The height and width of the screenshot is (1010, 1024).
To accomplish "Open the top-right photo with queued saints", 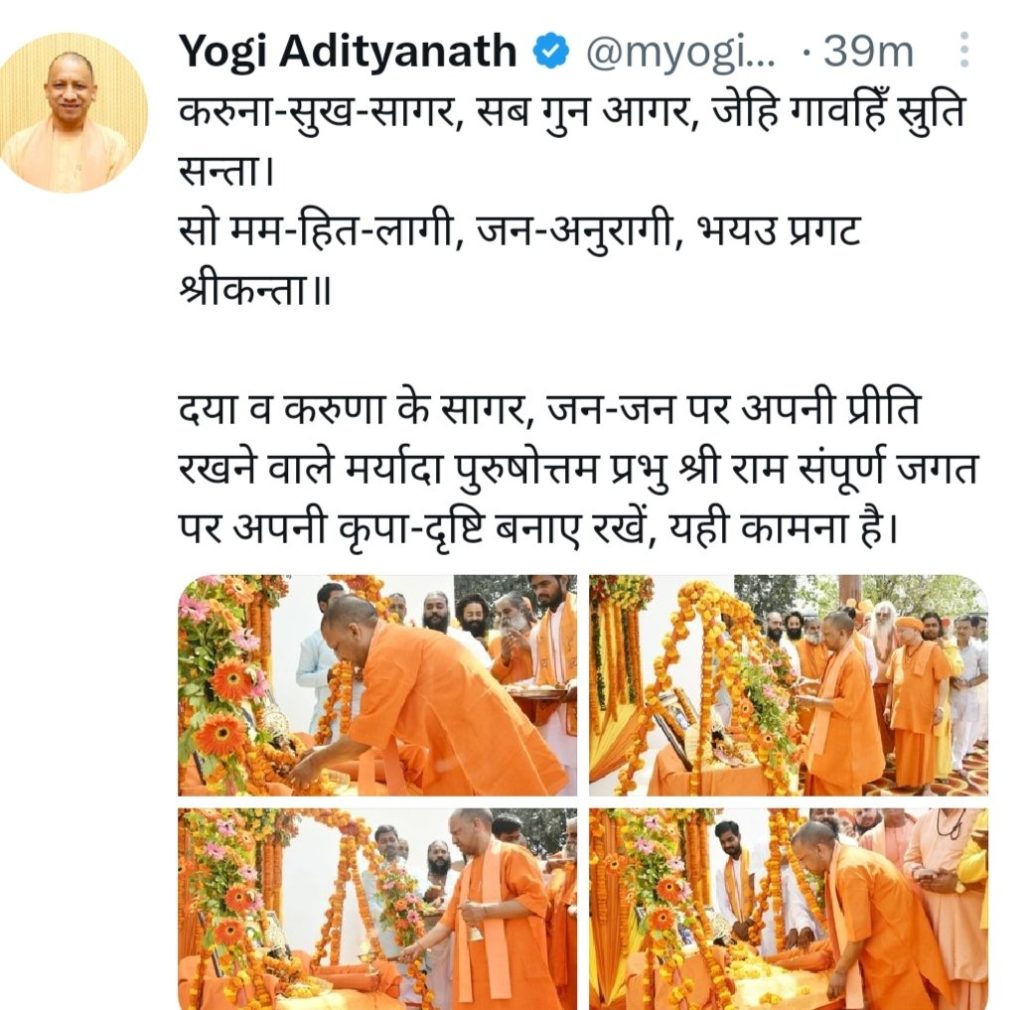I will [x=788, y=686].
